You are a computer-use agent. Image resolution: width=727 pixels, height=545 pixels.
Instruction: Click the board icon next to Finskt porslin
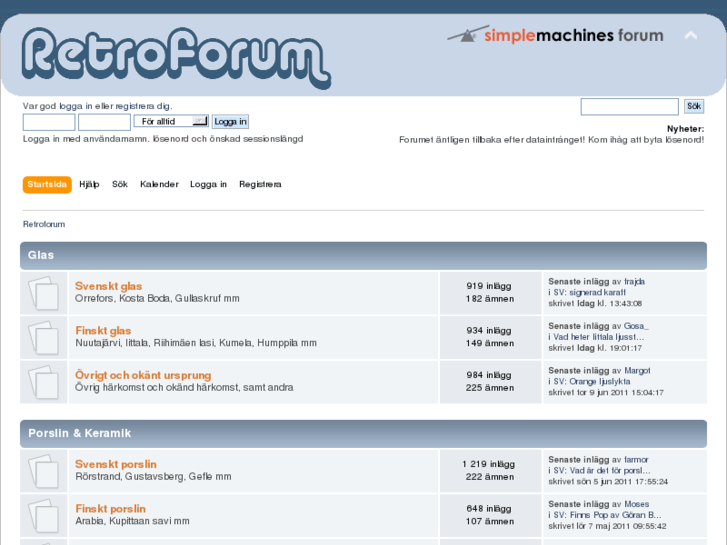click(x=44, y=515)
